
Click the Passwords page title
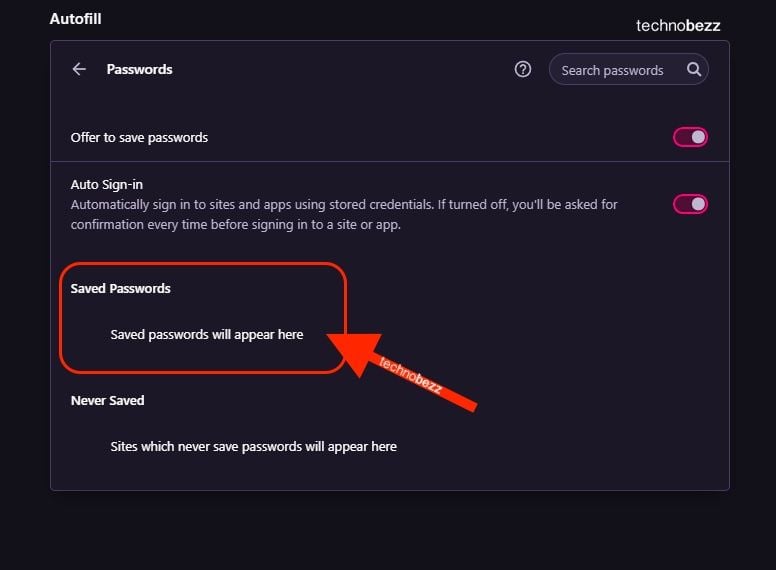(140, 69)
